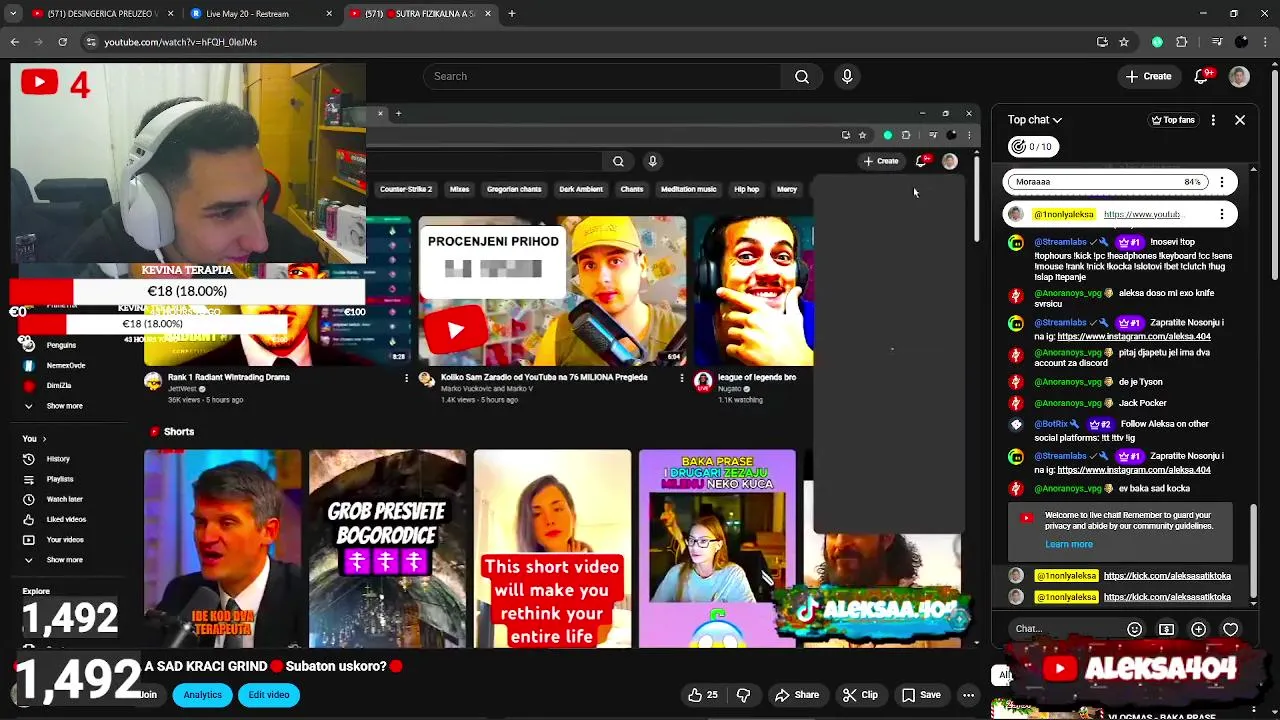Open channel Analytics
Viewport: 1280px width, 720px height.
click(202, 695)
